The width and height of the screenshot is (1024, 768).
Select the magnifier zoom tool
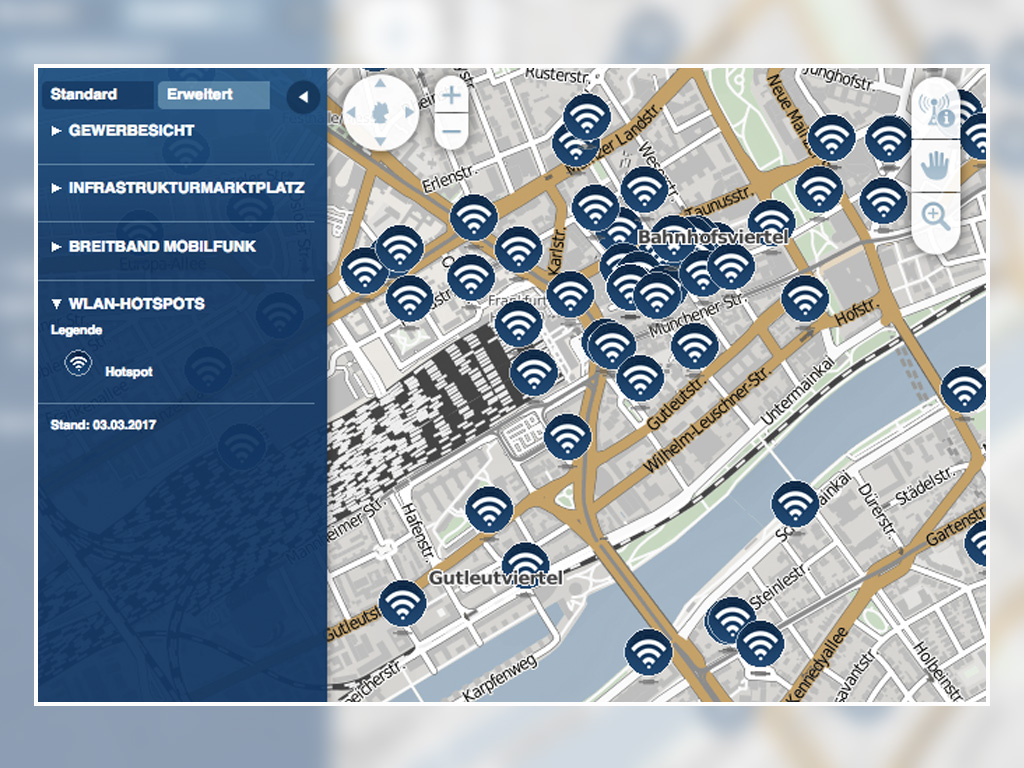(x=936, y=216)
